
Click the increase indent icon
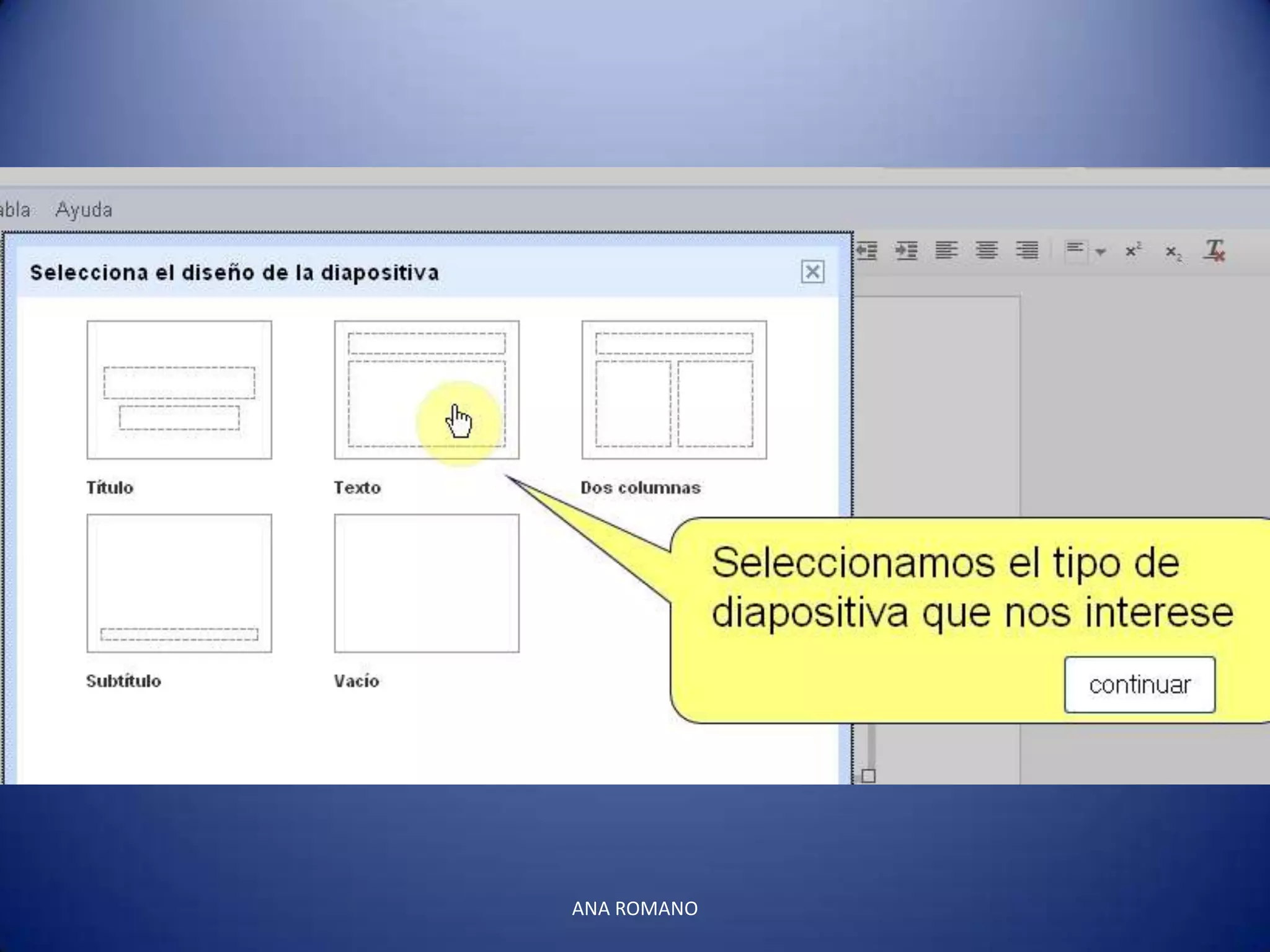click(x=906, y=251)
